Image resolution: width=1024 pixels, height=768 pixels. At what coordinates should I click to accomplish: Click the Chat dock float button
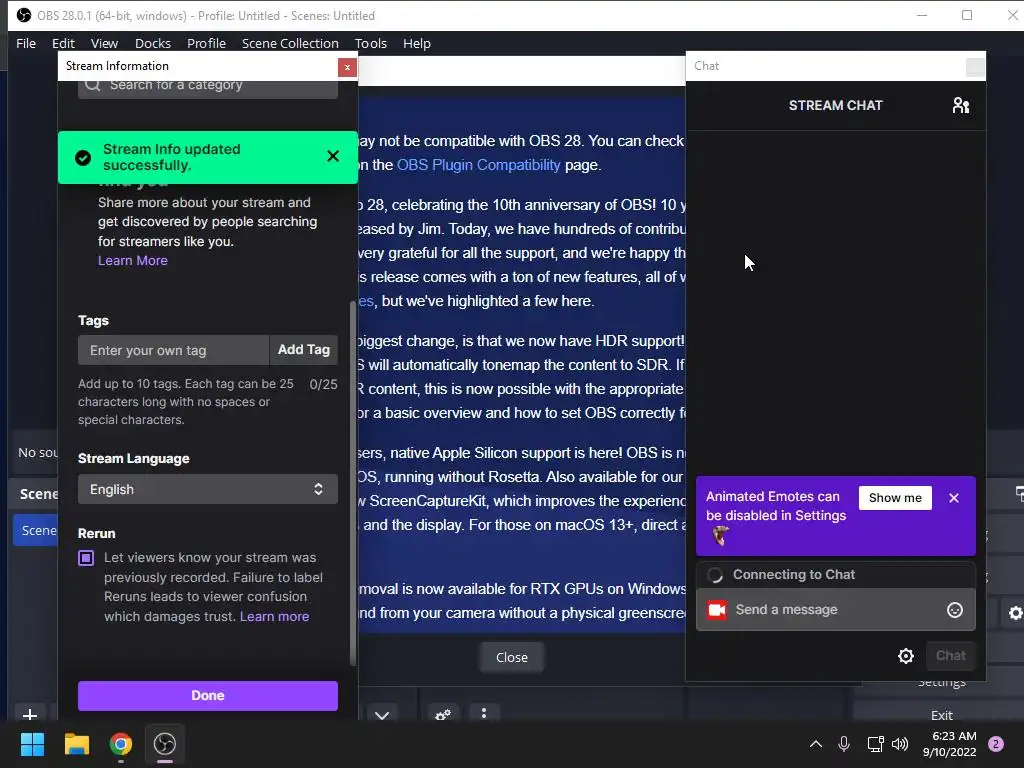[975, 67]
